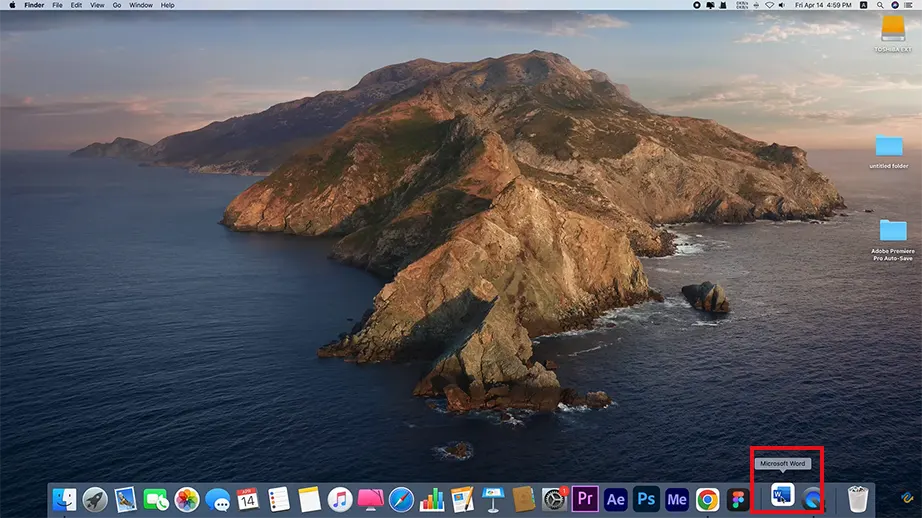Open the View menu
Viewport: 922px width, 518px height.
(97, 5)
